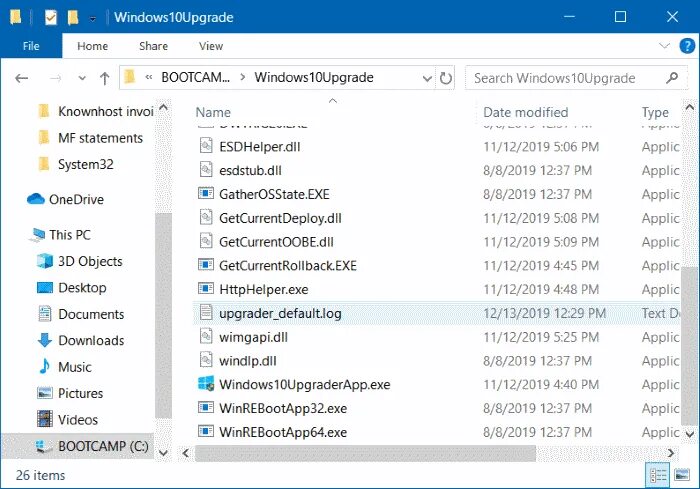Sort by the Type column header
Screen dimensions: 700x489
(x=655, y=113)
